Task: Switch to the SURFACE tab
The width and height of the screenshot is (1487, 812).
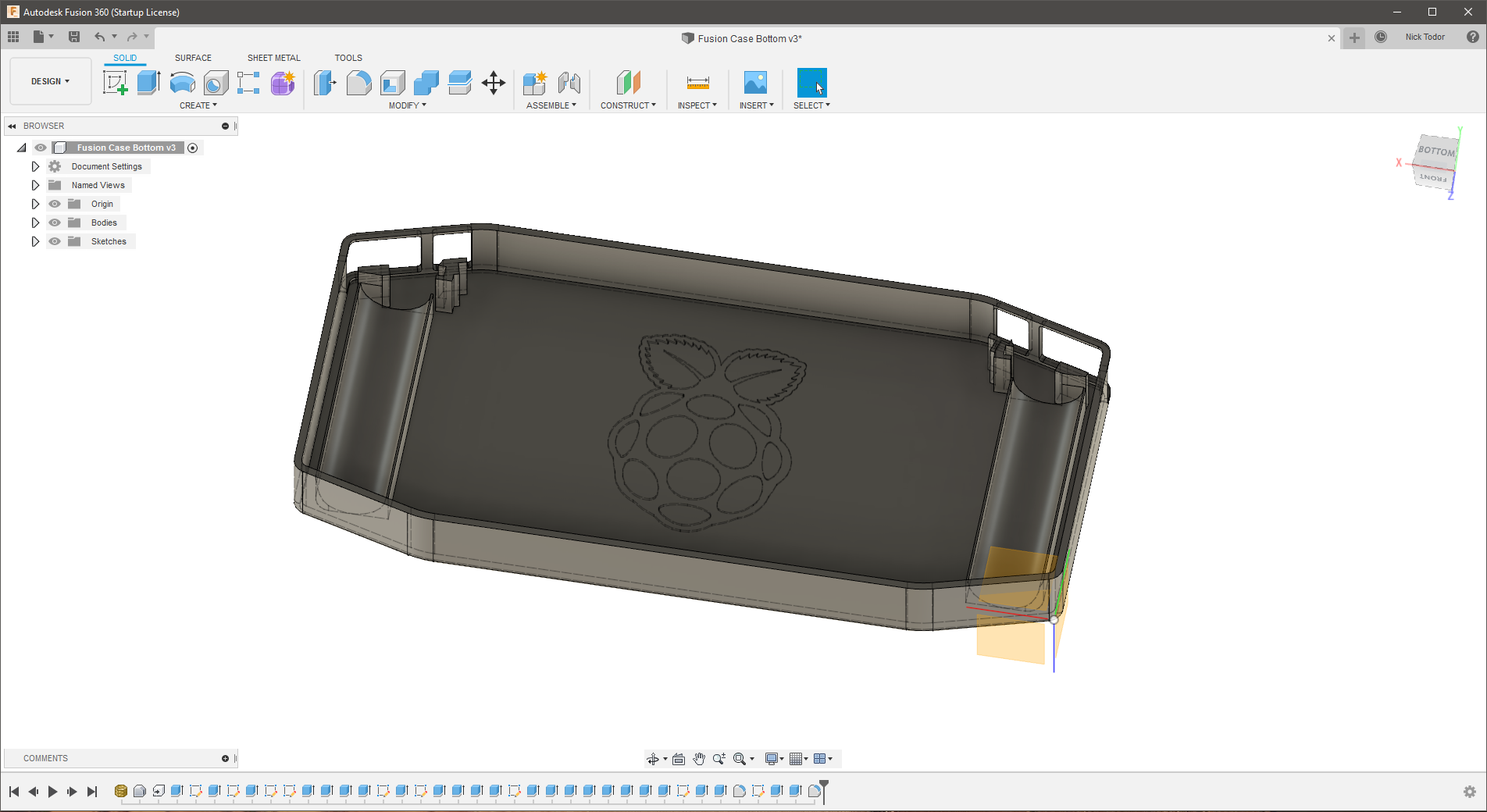Action: coord(193,58)
